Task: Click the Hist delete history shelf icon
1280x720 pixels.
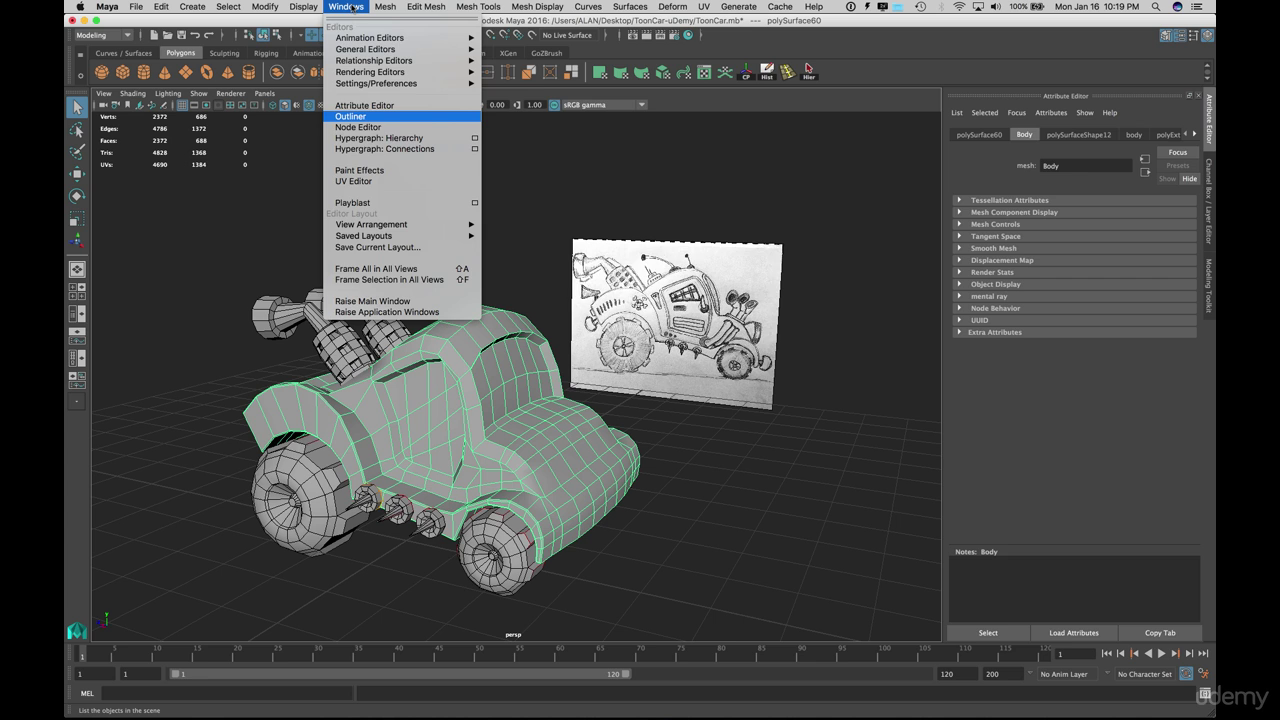Action: 767,72
